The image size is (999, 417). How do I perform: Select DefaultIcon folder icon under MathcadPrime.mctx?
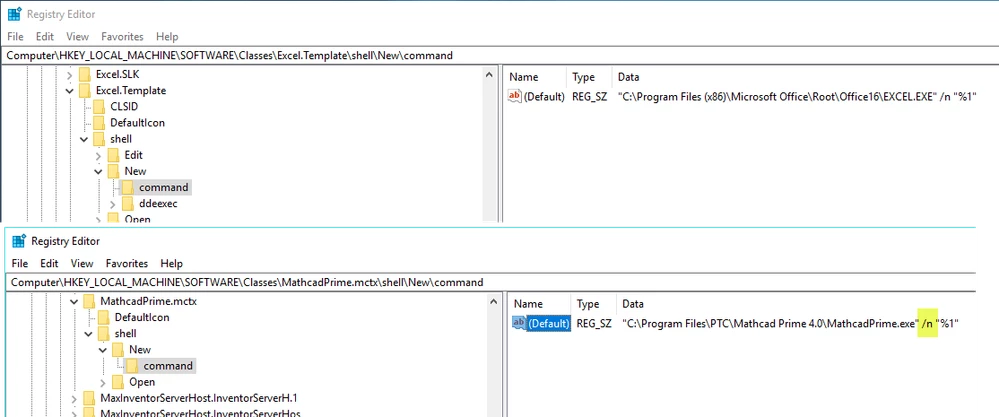click(103, 317)
